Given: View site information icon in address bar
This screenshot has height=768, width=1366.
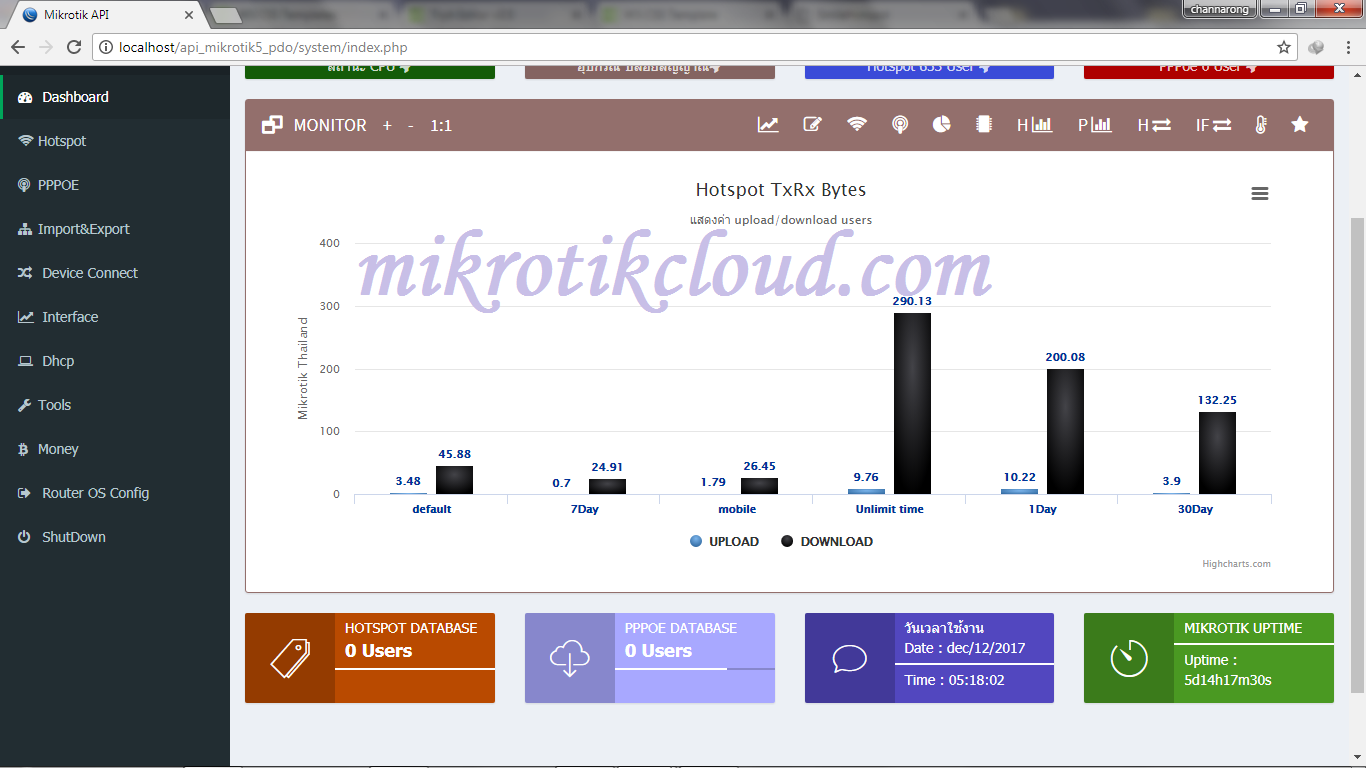Looking at the screenshot, I should click(106, 47).
